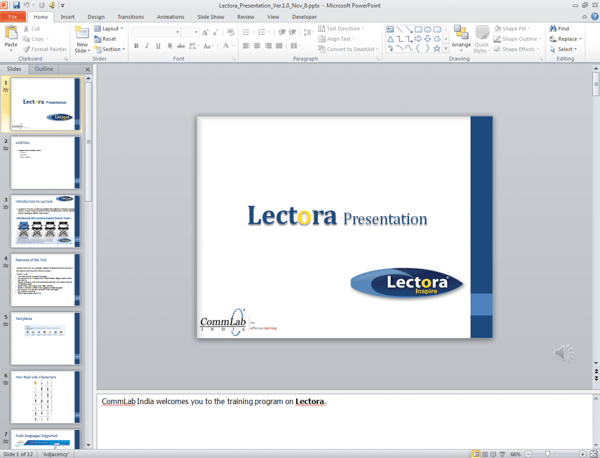Open the Animations tab
Image resolution: width=600 pixels, height=458 pixels.
click(x=171, y=17)
